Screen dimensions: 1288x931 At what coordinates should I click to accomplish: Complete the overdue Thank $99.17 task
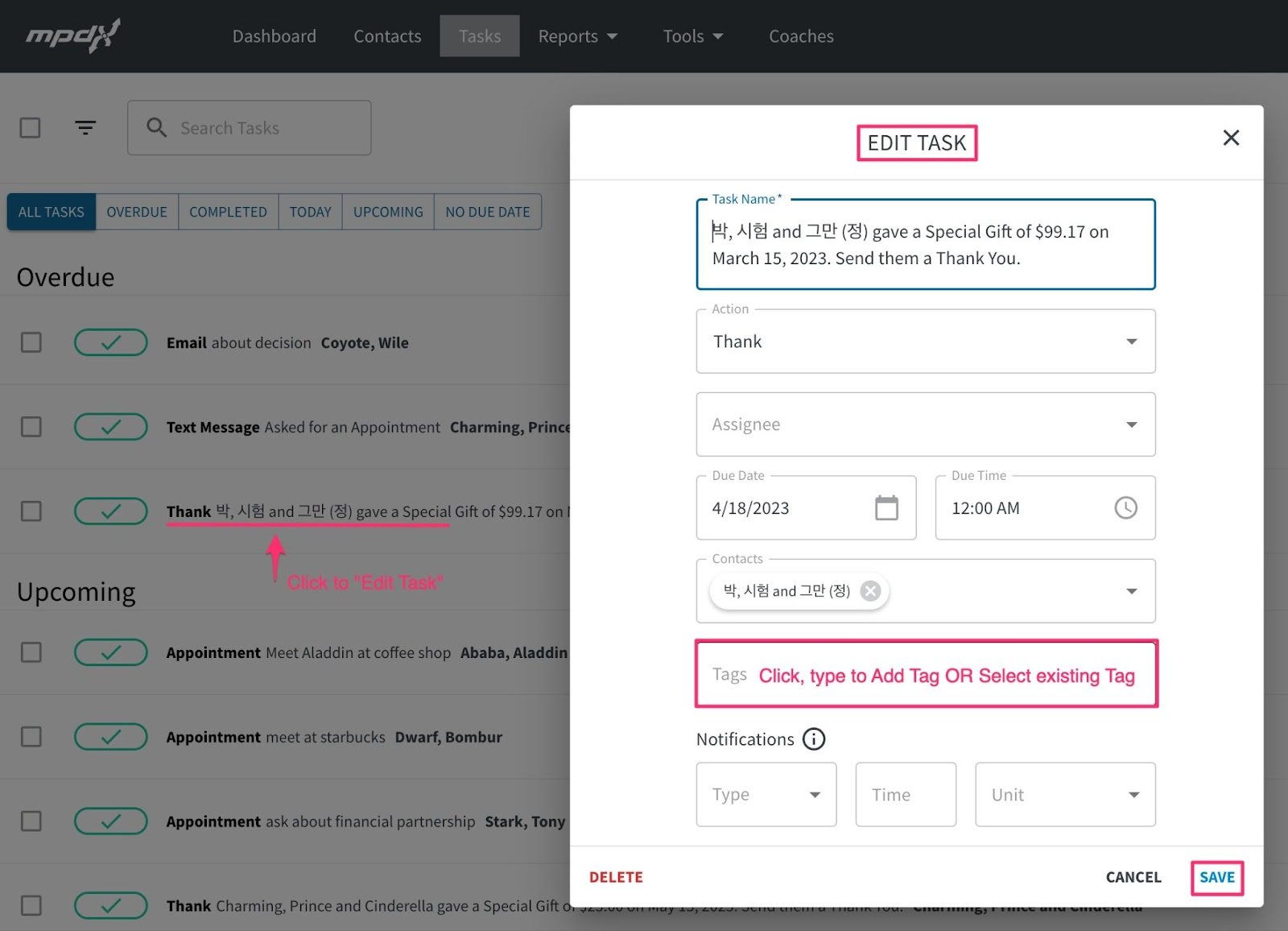pyautogui.click(x=111, y=511)
